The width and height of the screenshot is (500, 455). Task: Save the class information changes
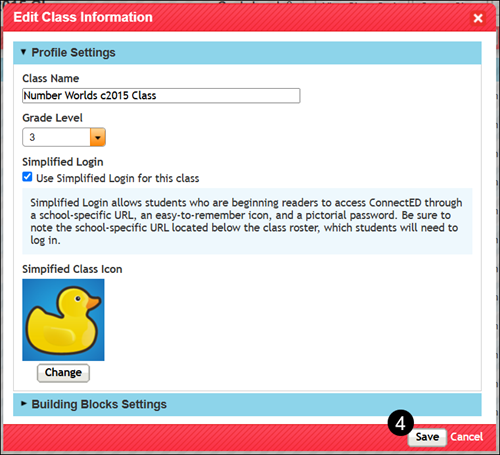[427, 437]
